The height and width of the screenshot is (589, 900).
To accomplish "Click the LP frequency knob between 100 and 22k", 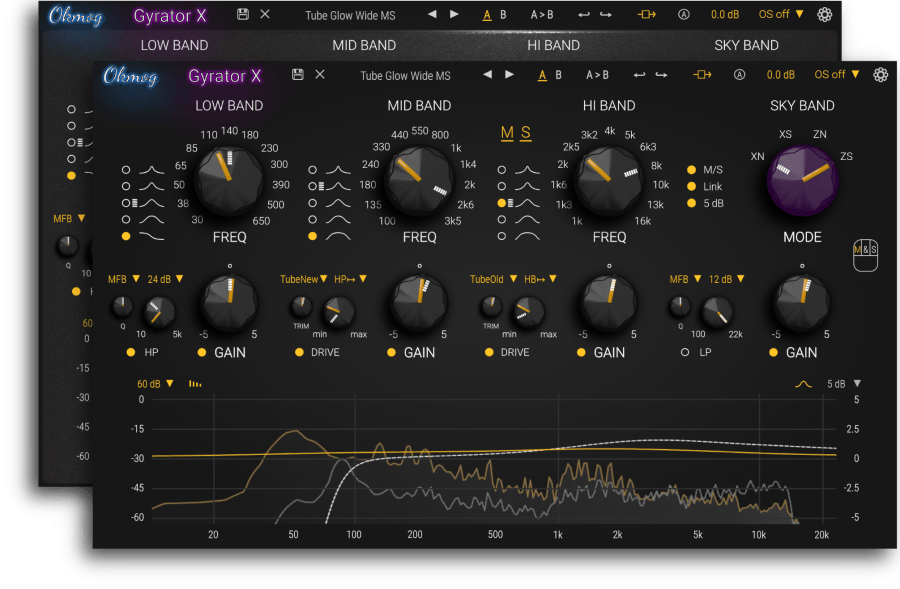I will click(716, 312).
